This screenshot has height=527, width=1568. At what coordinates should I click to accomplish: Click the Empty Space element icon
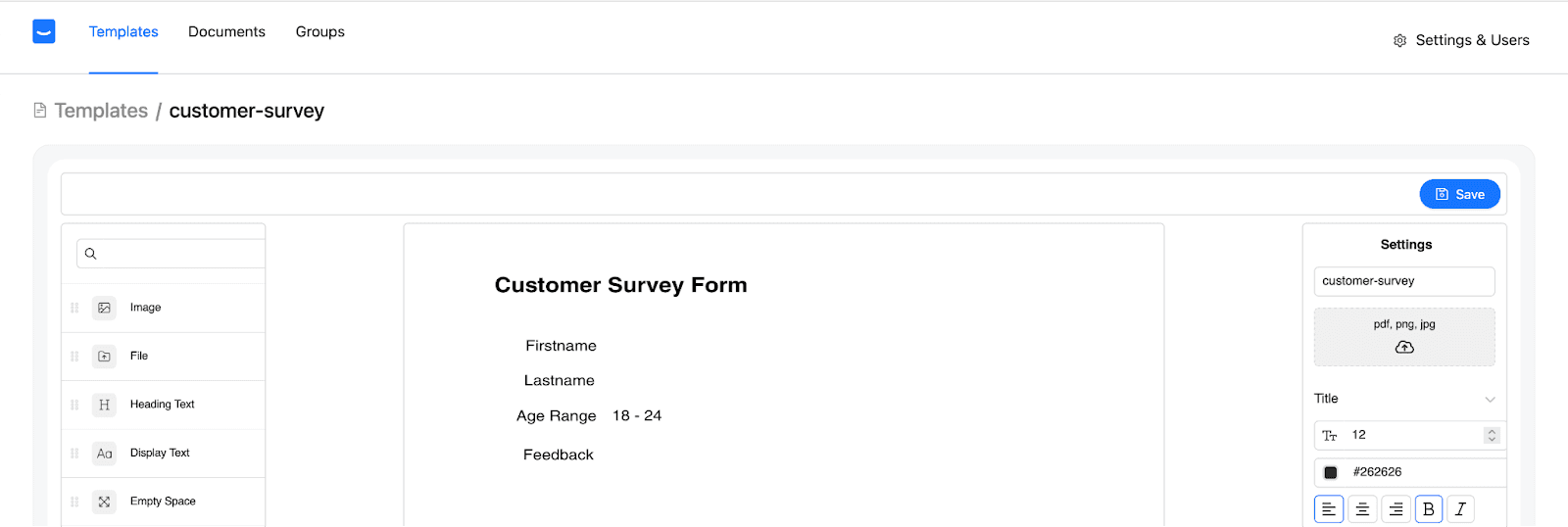tap(104, 502)
